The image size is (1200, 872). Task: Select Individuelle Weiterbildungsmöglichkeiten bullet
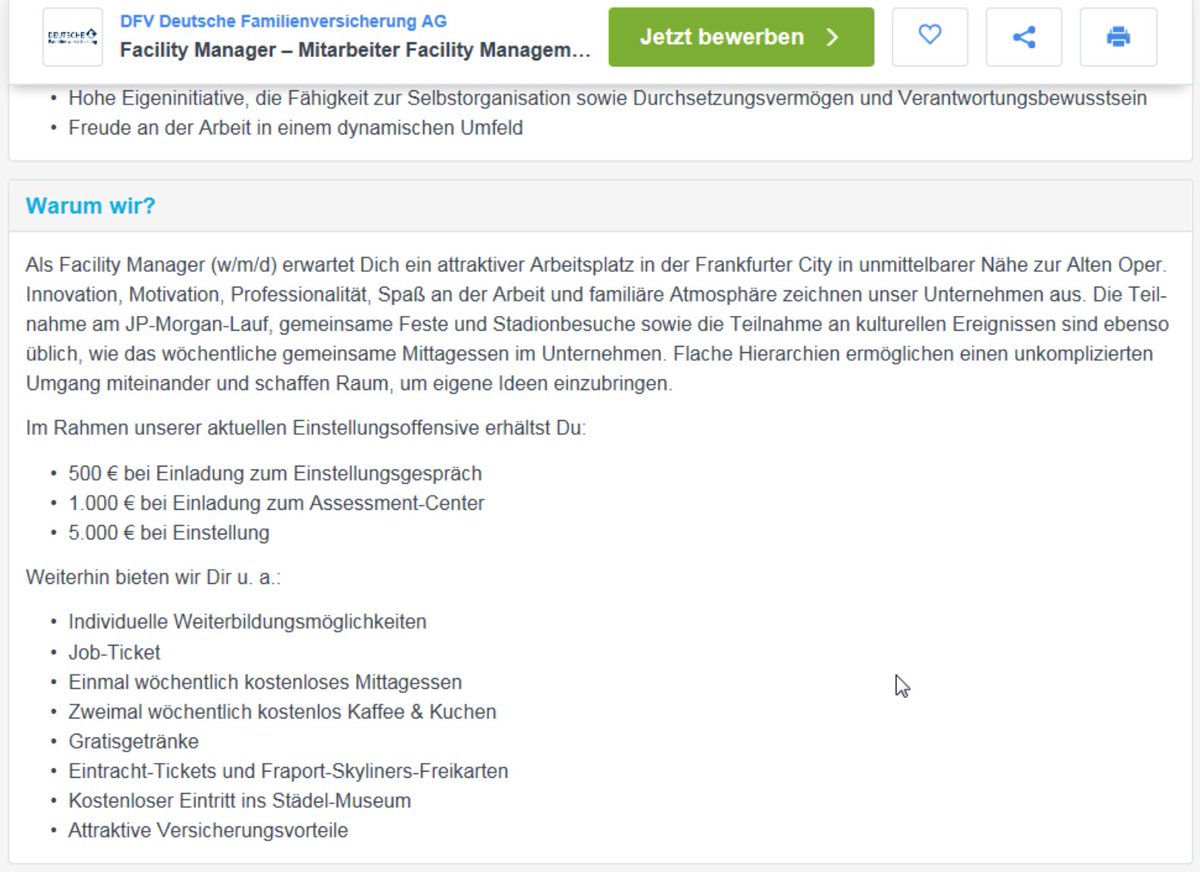247,622
